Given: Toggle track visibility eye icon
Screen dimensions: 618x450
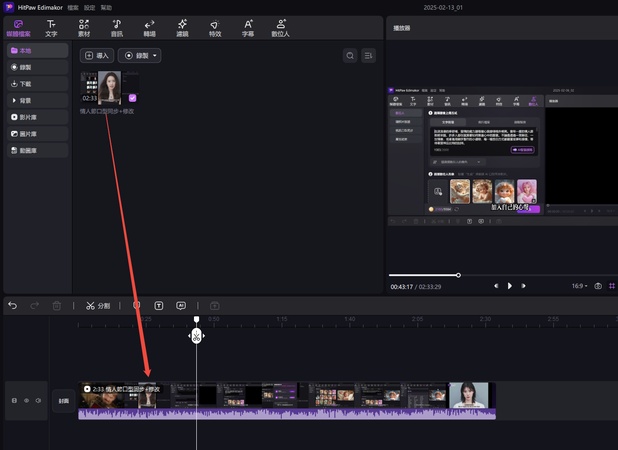Looking at the screenshot, I should (26, 400).
